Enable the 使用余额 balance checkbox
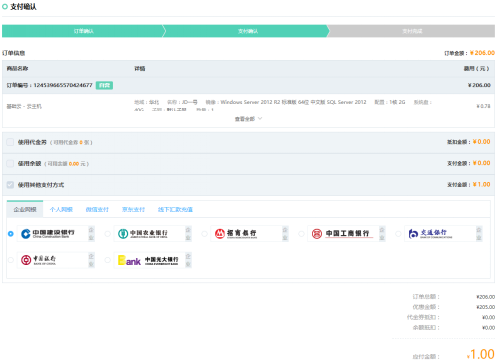Viewport: 499px width, 364px height. pyautogui.click(x=10, y=164)
